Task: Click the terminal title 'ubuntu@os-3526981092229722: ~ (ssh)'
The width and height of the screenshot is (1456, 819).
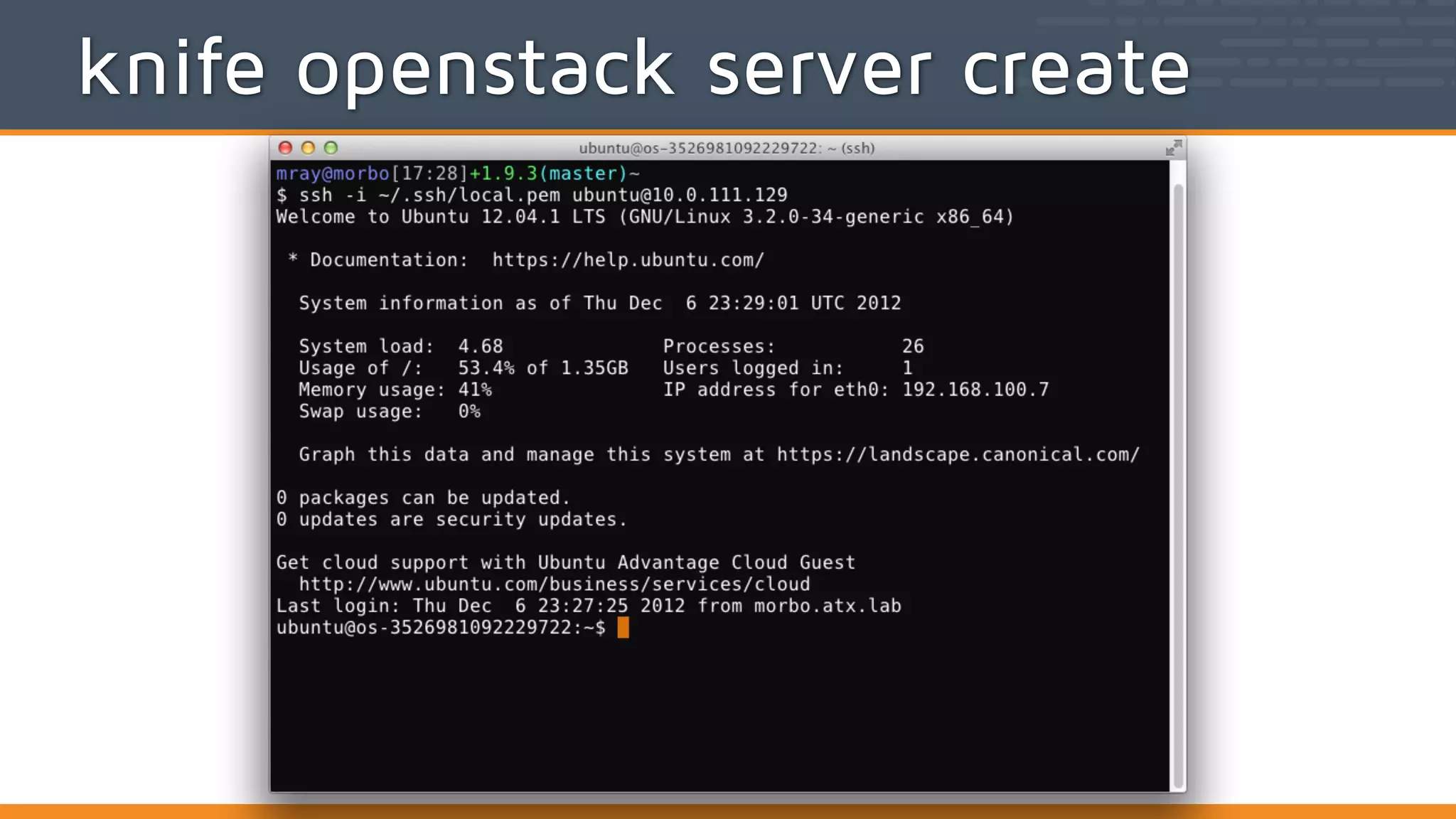Action: click(x=727, y=149)
